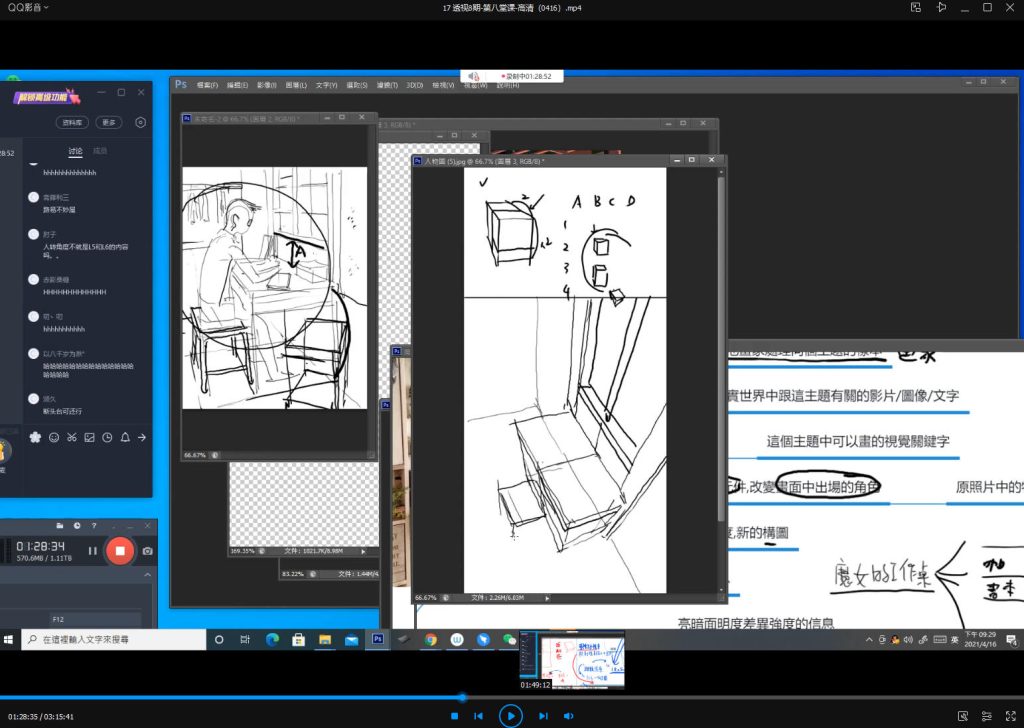
Task: Open the 資料庫 button in chat panel
Action: click(x=72, y=122)
